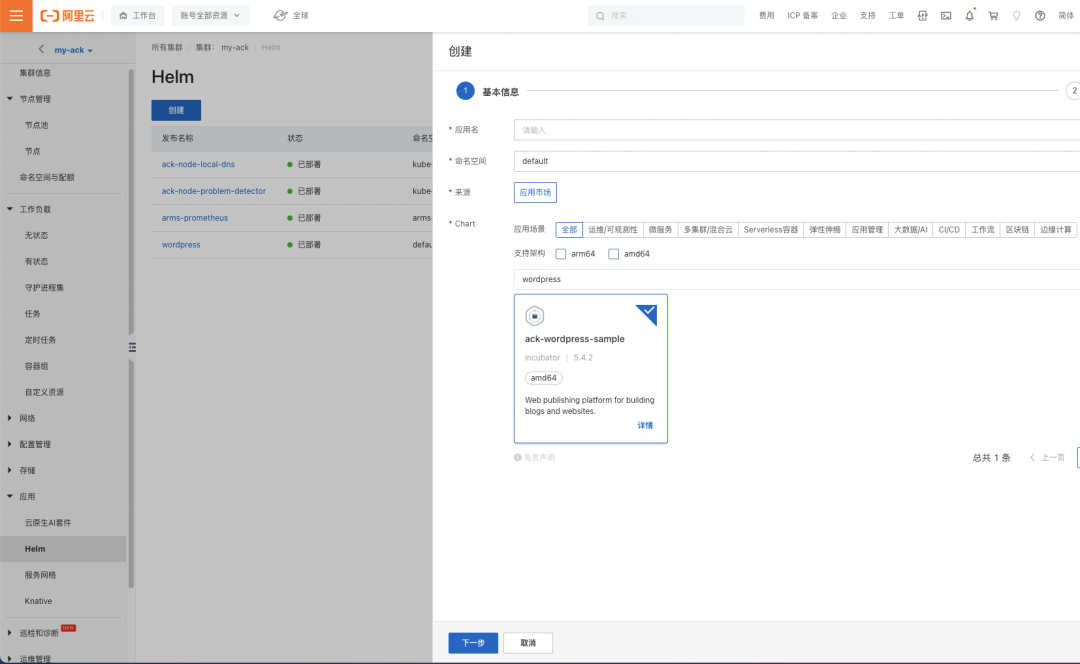Select the 微服务 scenario tab

(660, 229)
